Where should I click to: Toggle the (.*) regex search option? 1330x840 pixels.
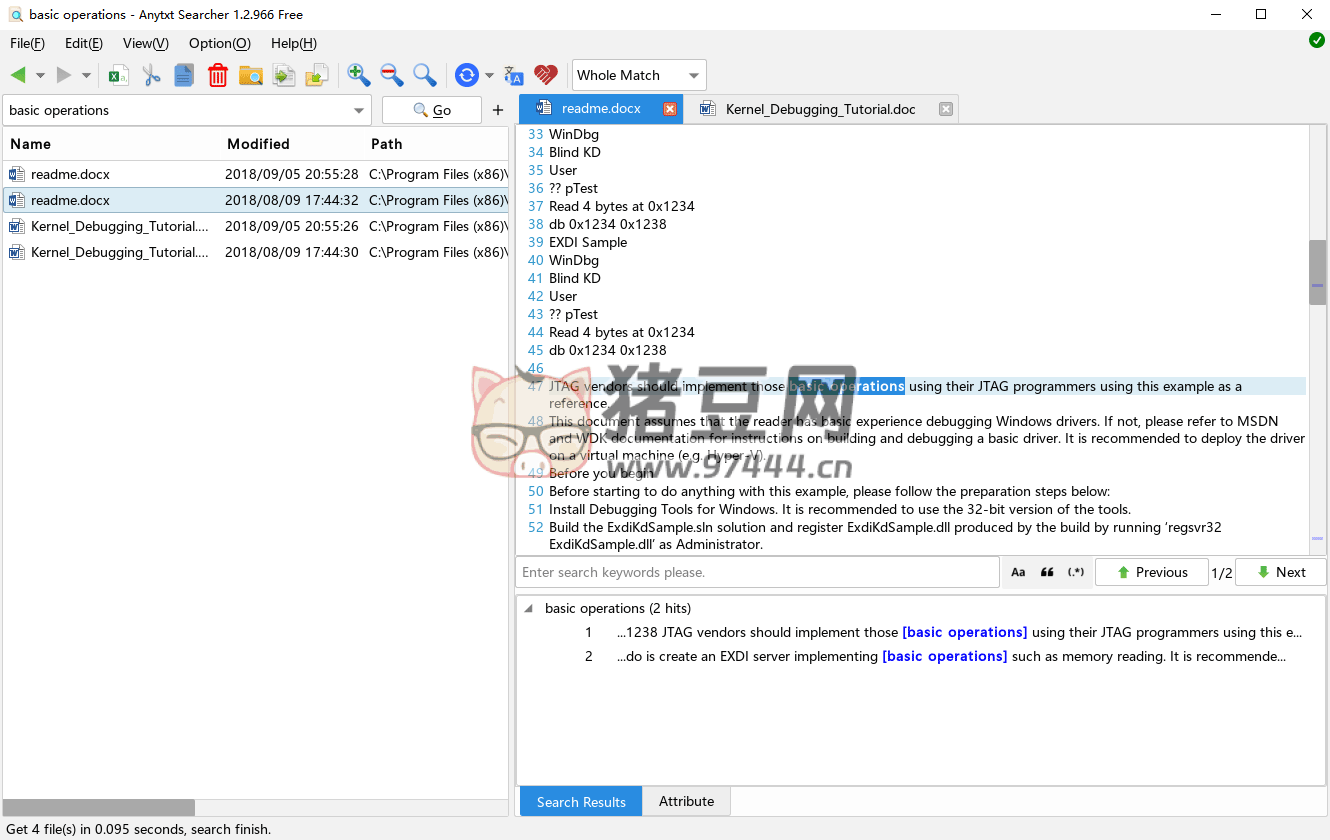[x=1076, y=572]
